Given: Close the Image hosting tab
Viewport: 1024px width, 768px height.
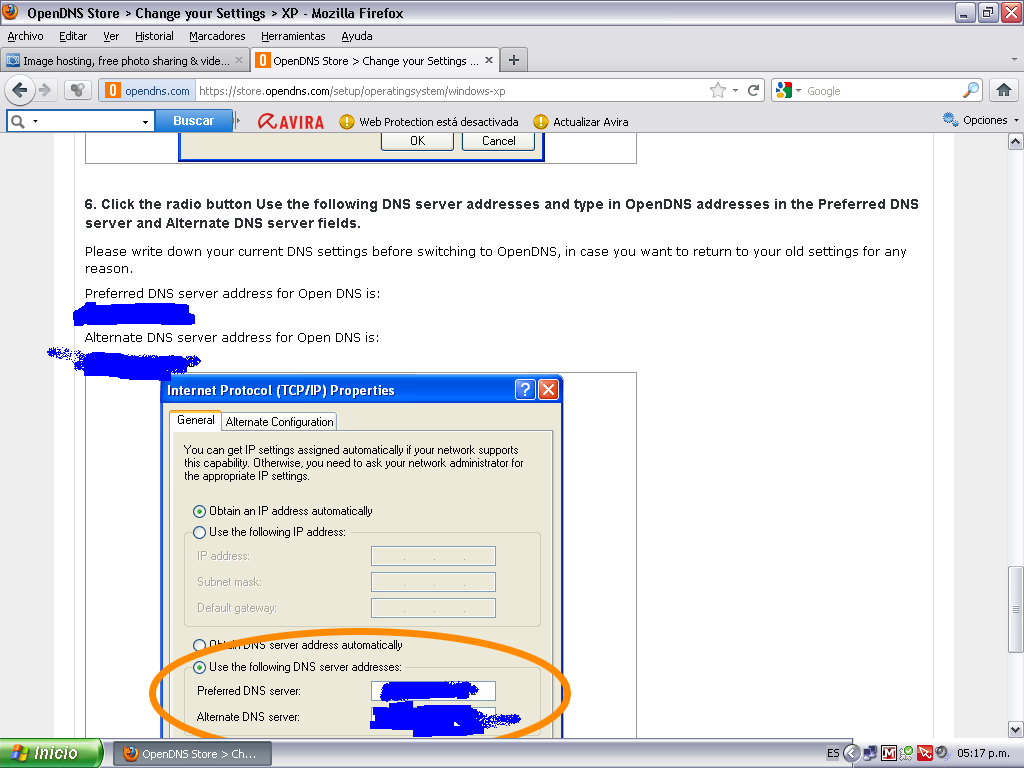Looking at the screenshot, I should pyautogui.click(x=238, y=60).
